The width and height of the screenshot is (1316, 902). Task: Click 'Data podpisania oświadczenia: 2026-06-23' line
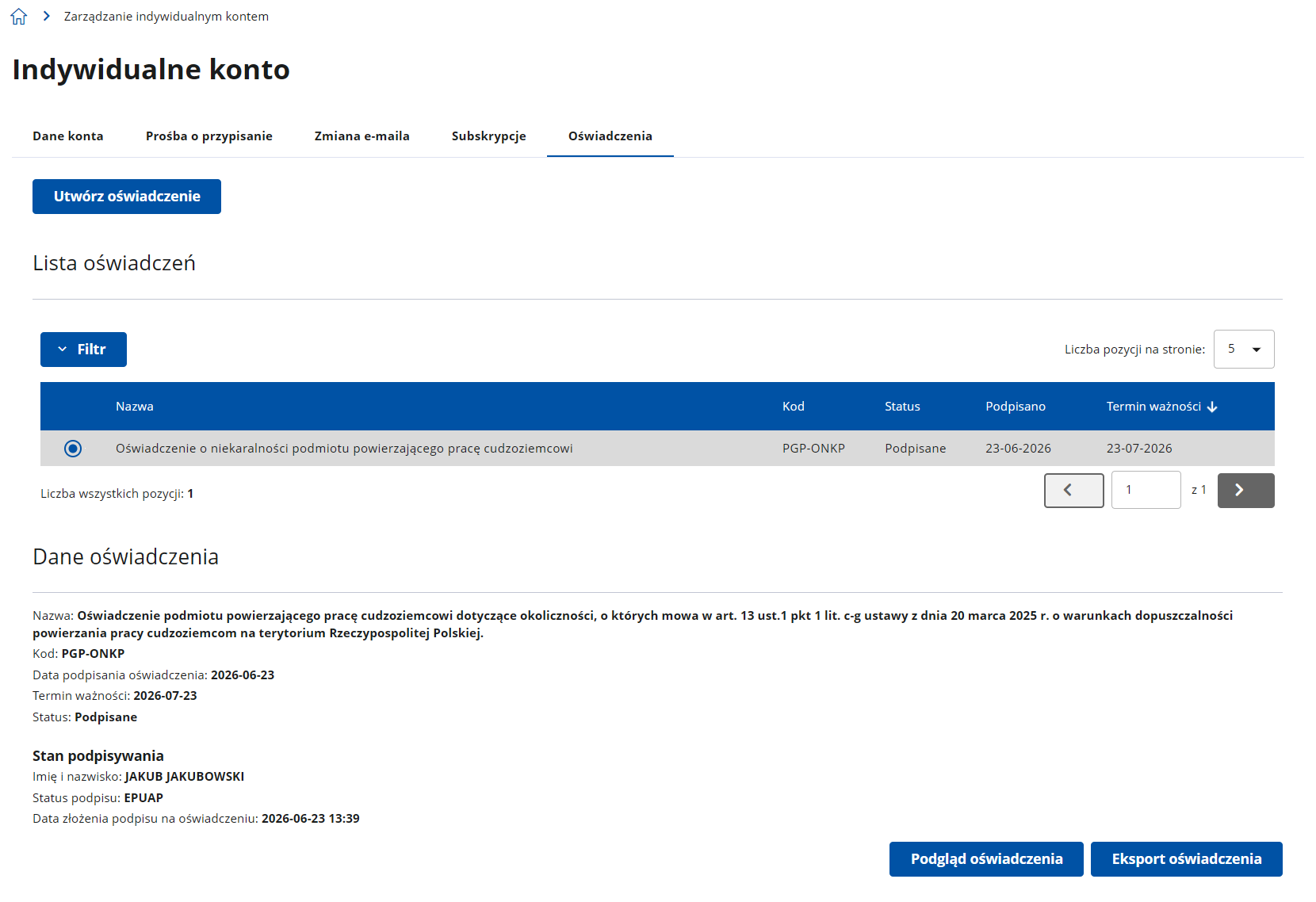154,675
